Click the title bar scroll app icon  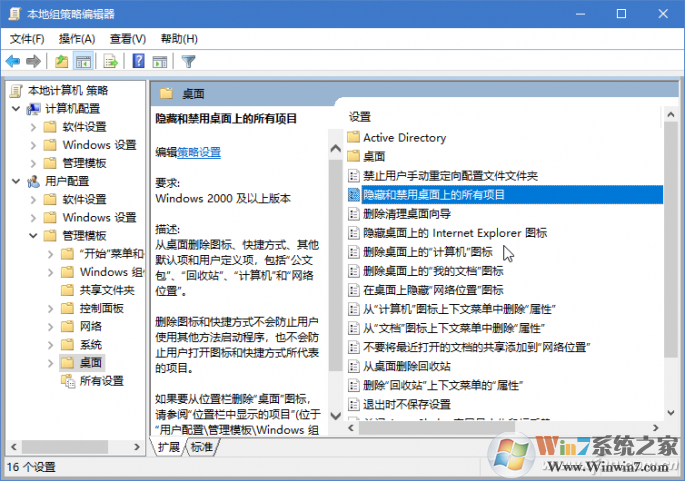point(15,14)
